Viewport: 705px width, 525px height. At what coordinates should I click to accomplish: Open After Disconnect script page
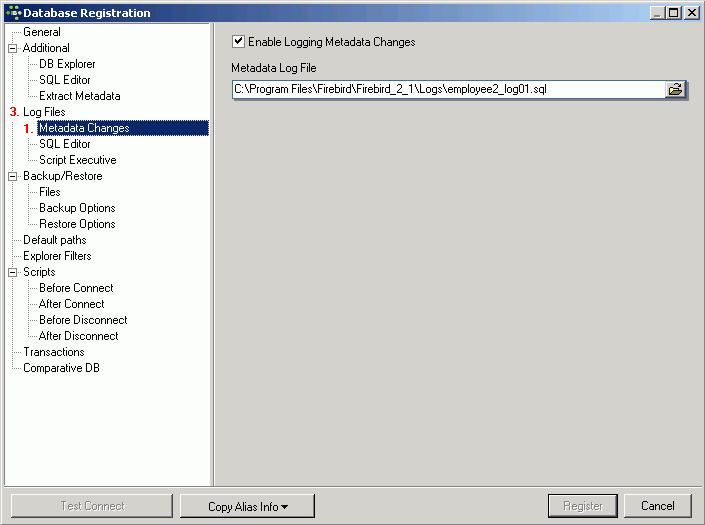(x=79, y=336)
